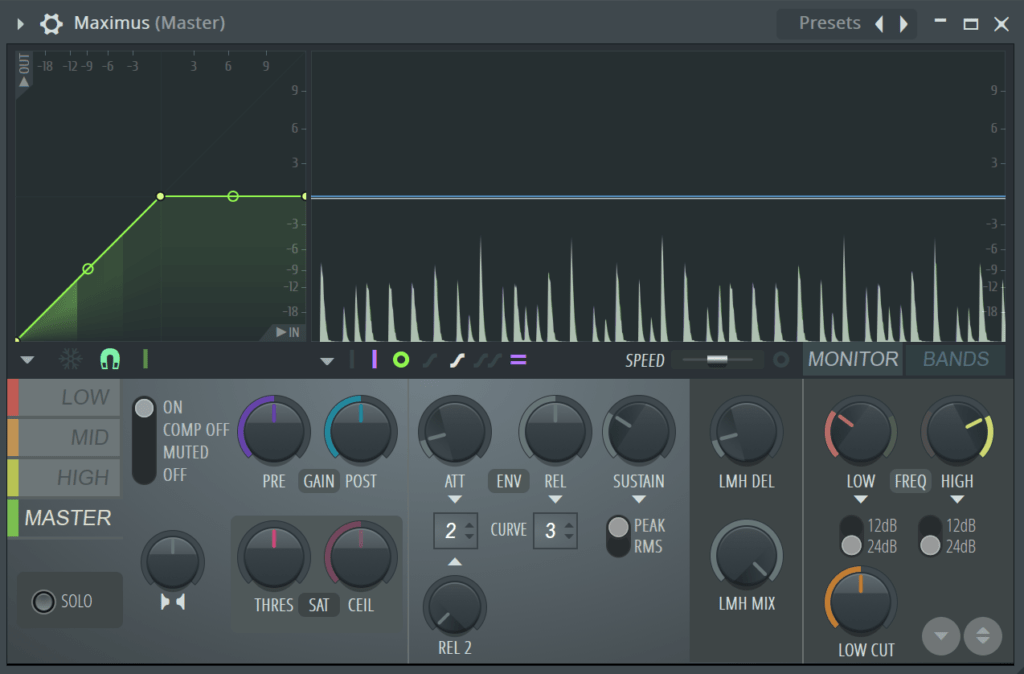Go to next preset arrow
The image size is (1024, 674).
coord(904,24)
